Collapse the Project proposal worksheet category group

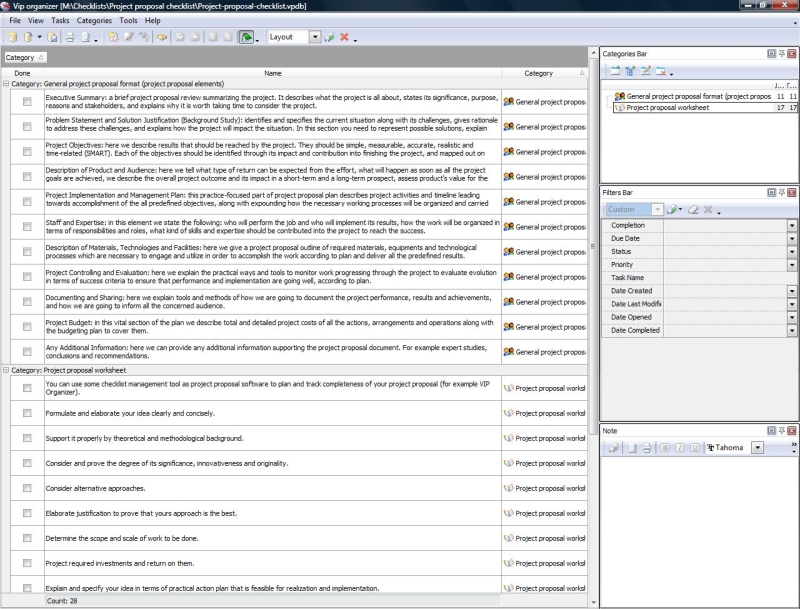click(6, 370)
